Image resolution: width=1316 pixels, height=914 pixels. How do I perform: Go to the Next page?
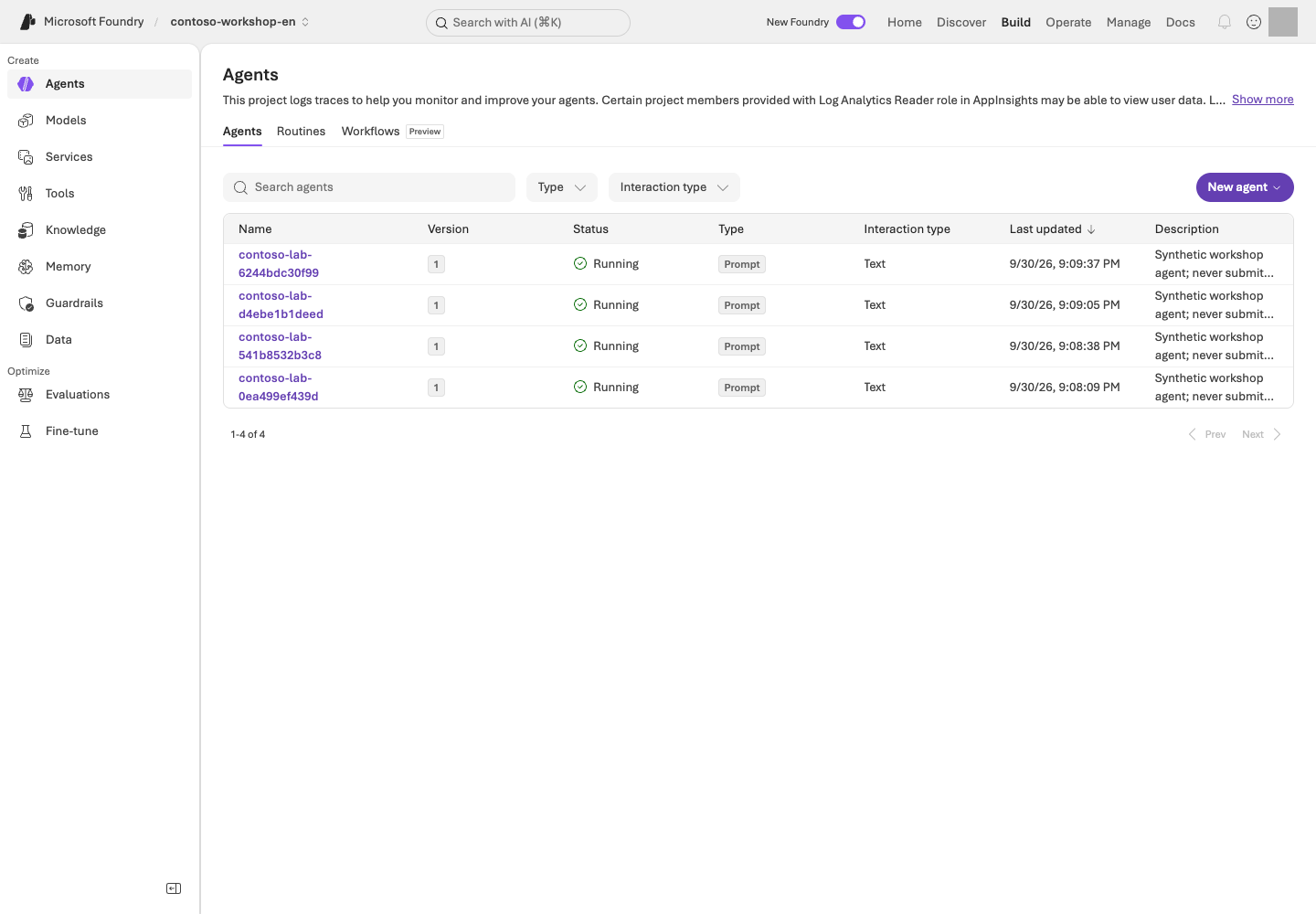(1261, 435)
